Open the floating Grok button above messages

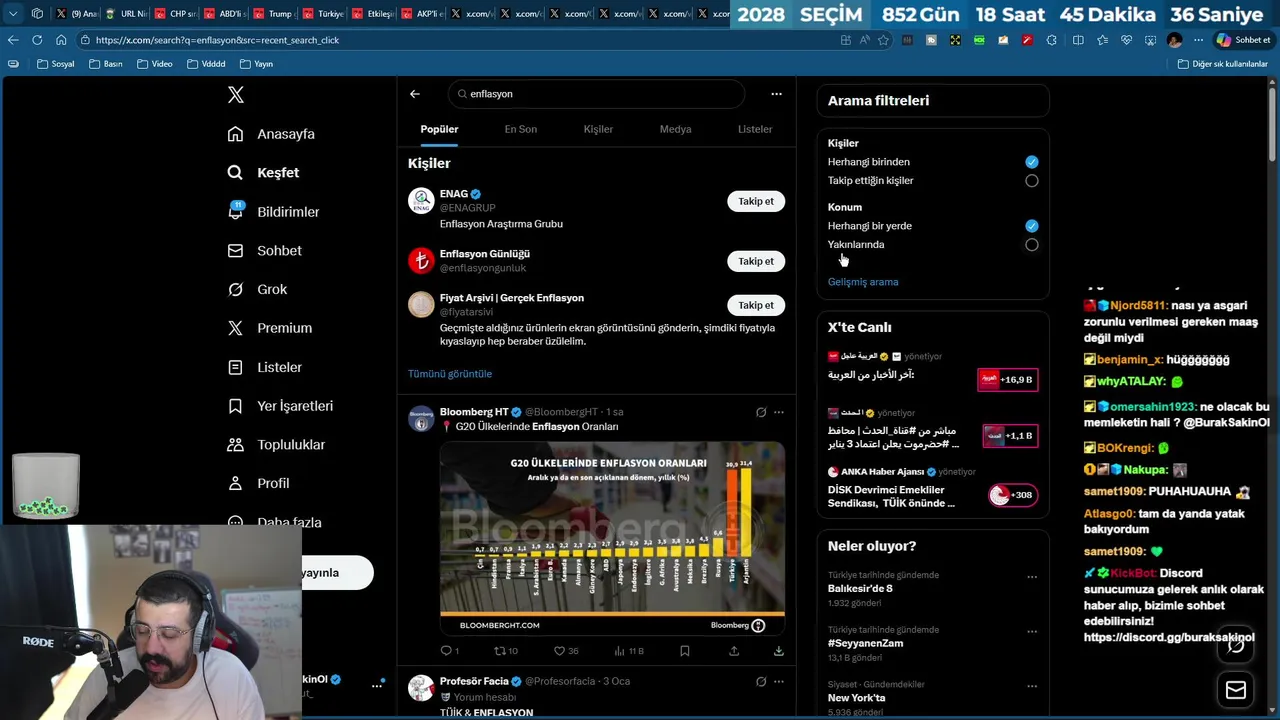coord(1236,646)
